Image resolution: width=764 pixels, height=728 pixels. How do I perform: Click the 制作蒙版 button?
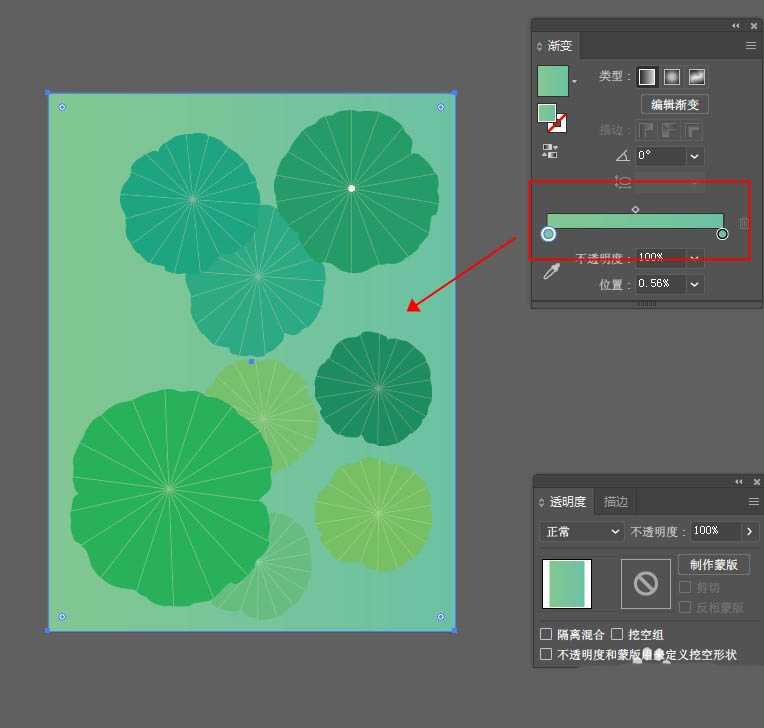(x=713, y=565)
